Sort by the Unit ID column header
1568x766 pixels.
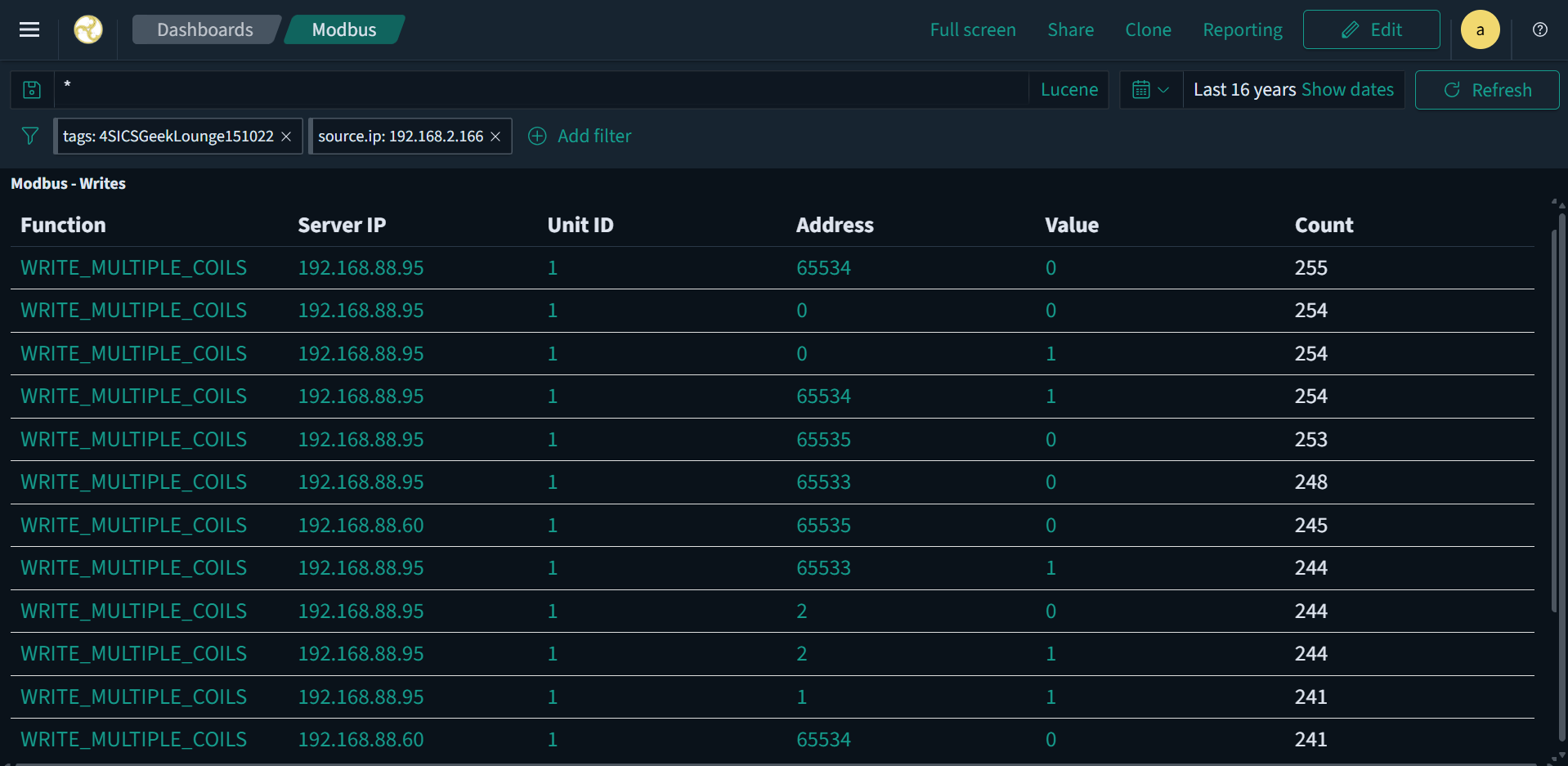pos(580,225)
